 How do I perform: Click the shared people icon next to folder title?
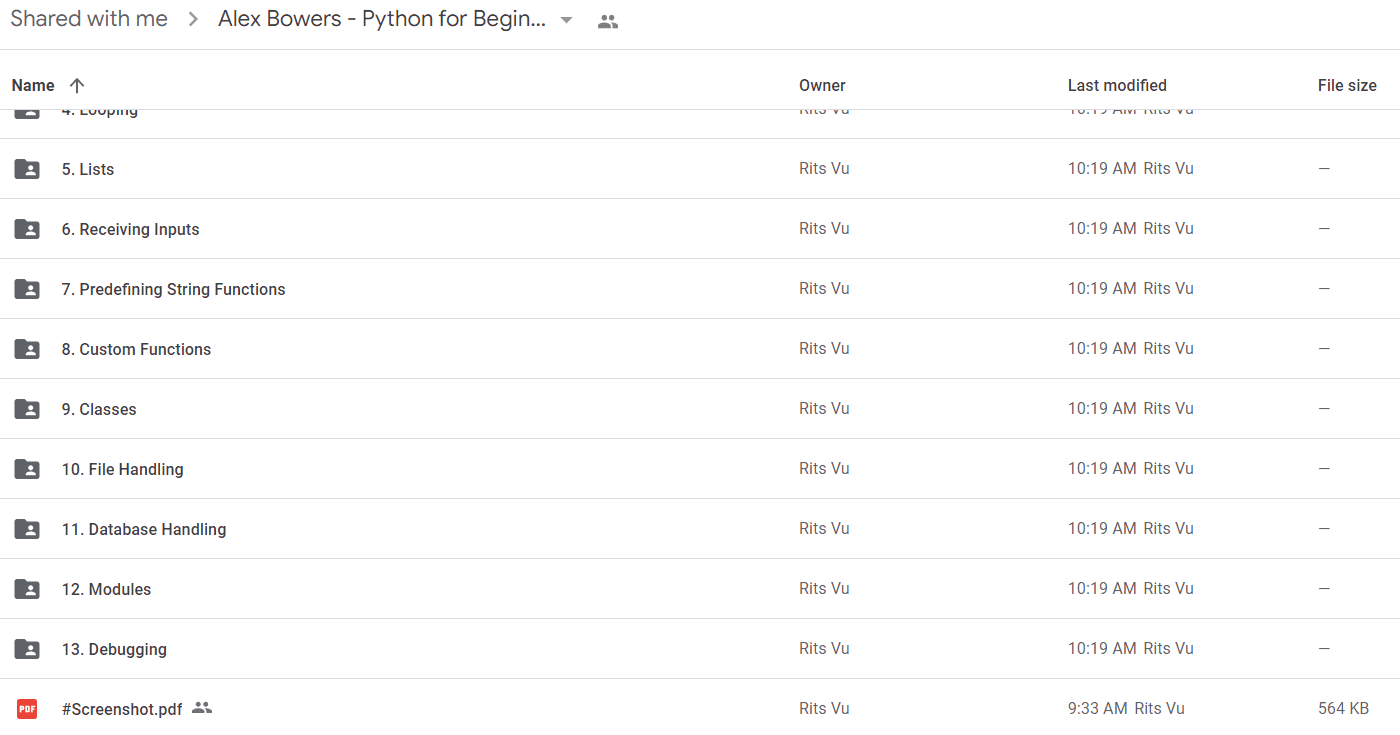(x=607, y=21)
